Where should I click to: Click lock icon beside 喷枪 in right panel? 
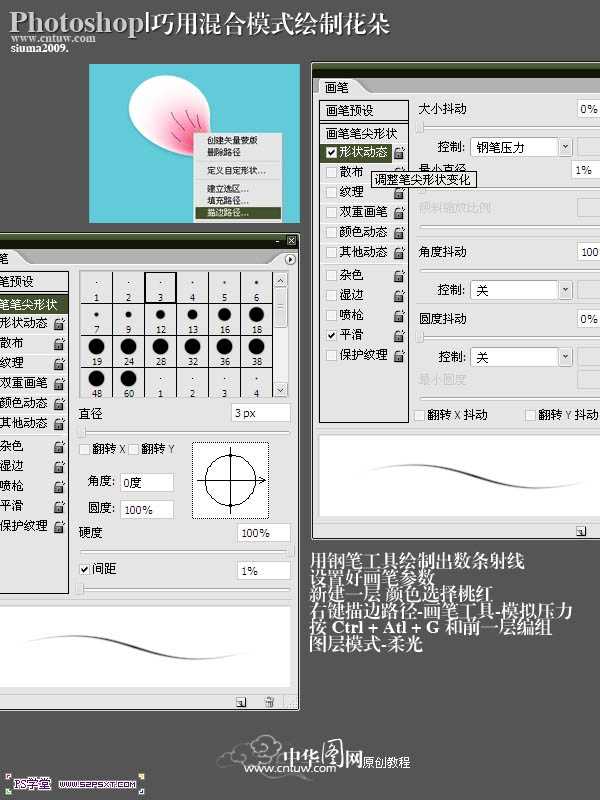[399, 316]
